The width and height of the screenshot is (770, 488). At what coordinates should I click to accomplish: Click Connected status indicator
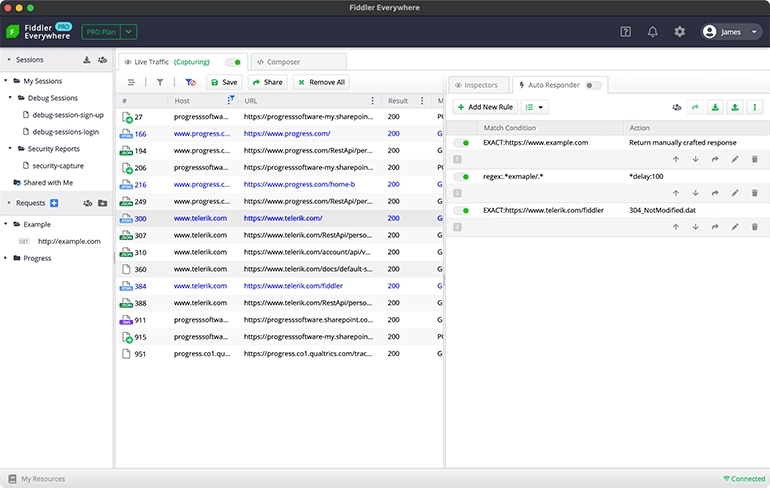[x=744, y=479]
